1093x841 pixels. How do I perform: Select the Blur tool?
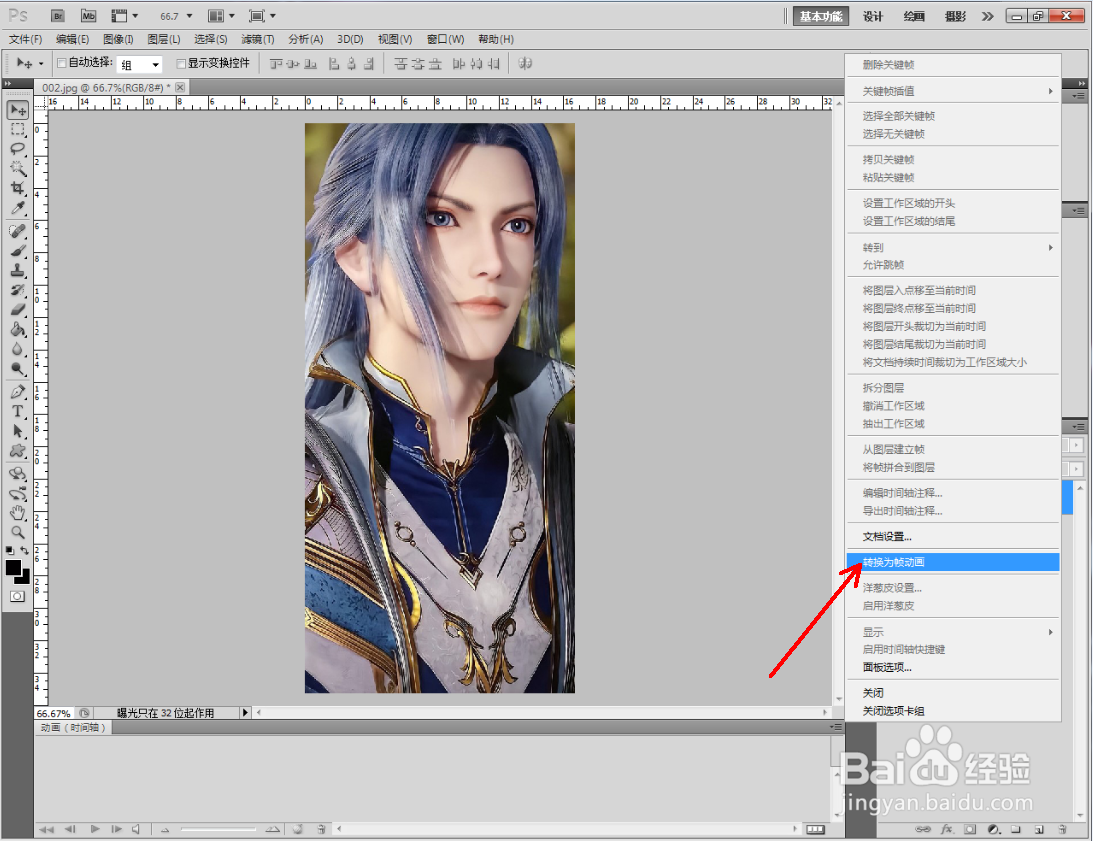[x=17, y=349]
